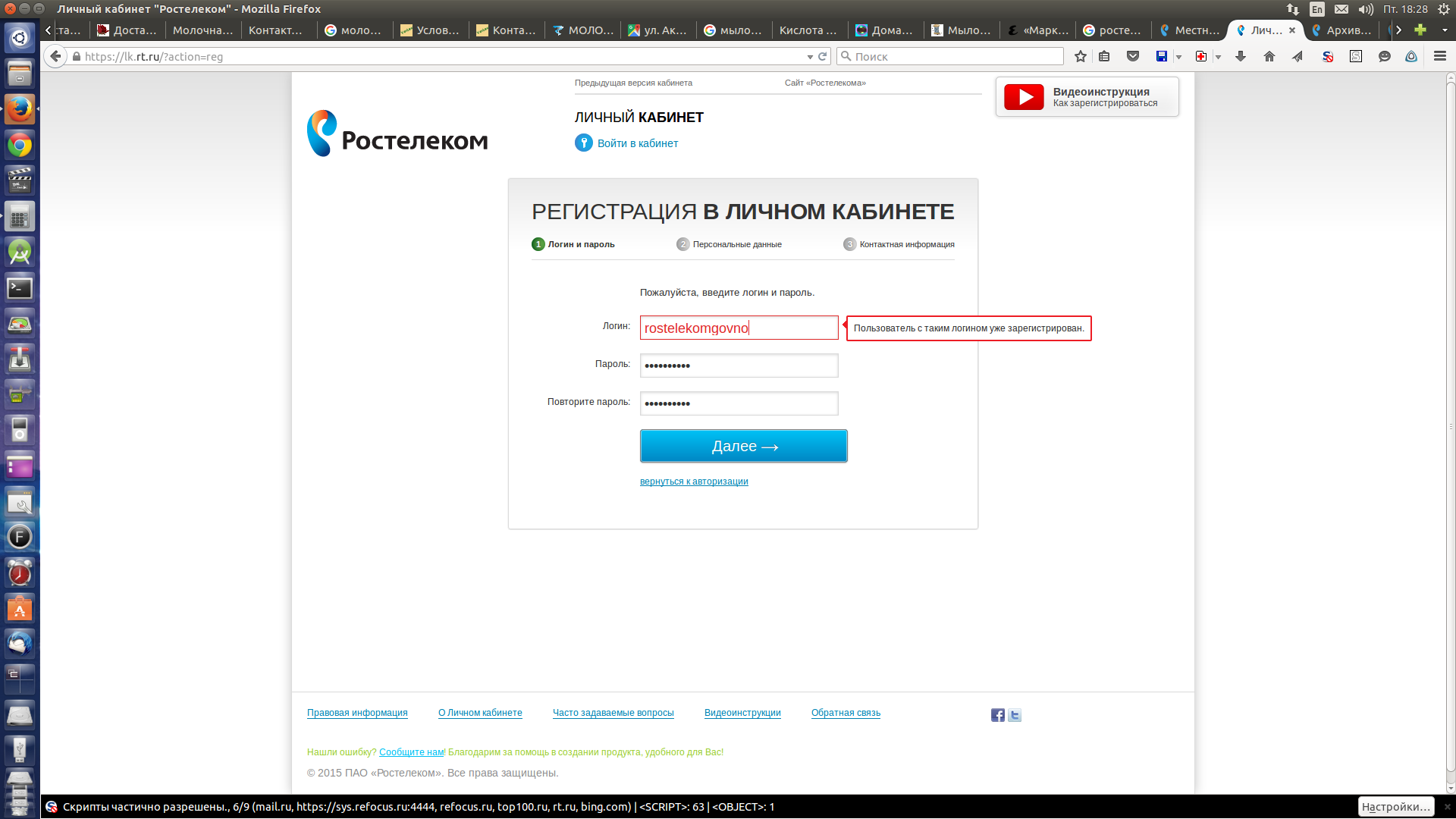Open the Downloads arrow icon
This screenshot has height=819, width=1456.
pos(1241,56)
